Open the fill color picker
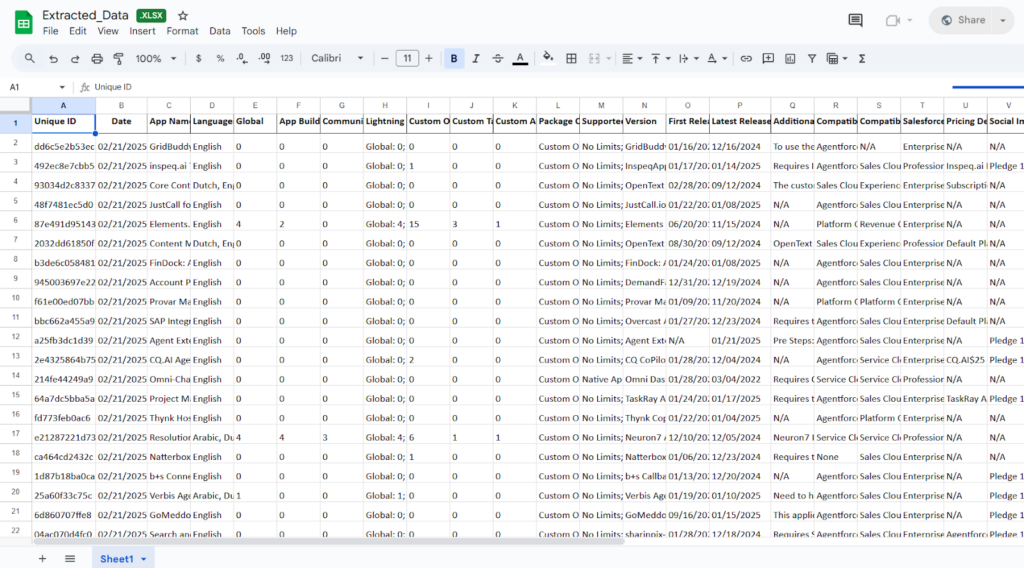The height and width of the screenshot is (568, 1024). click(x=548, y=59)
